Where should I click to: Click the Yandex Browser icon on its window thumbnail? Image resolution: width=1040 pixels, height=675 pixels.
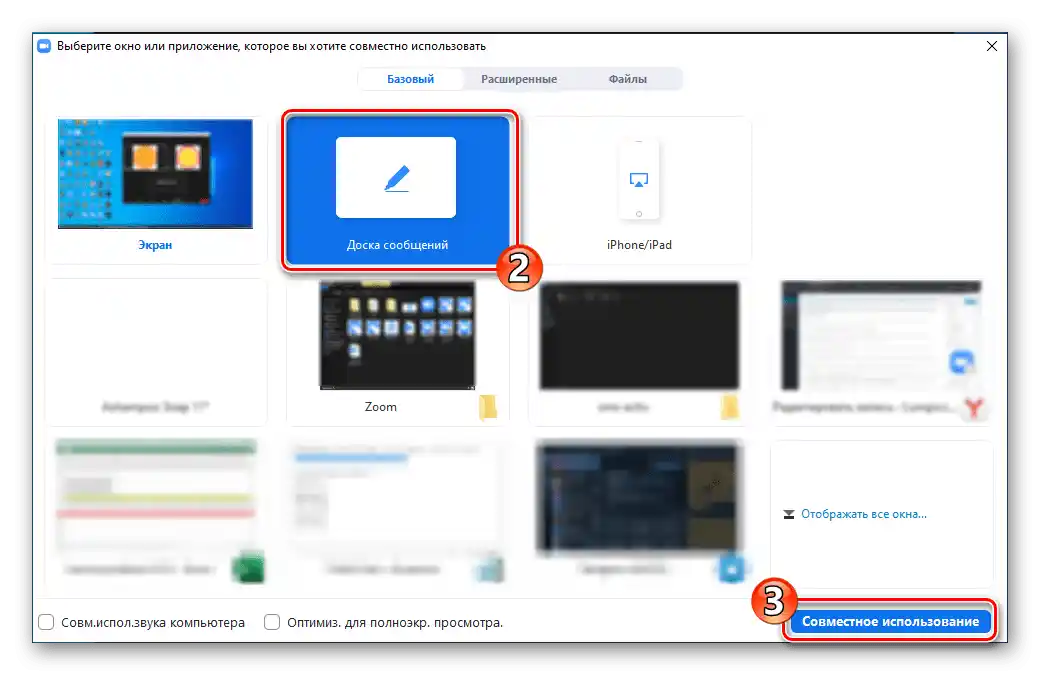pyautogui.click(x=972, y=407)
